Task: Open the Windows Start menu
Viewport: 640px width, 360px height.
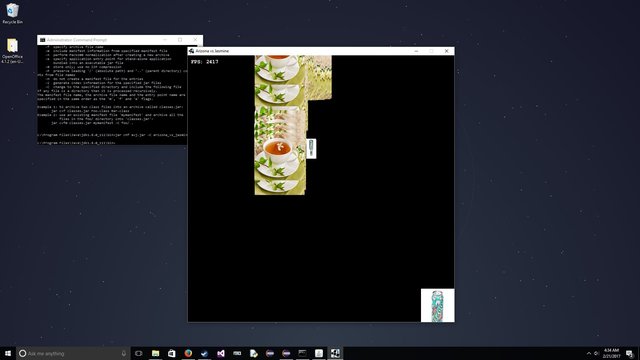Action: [8, 353]
